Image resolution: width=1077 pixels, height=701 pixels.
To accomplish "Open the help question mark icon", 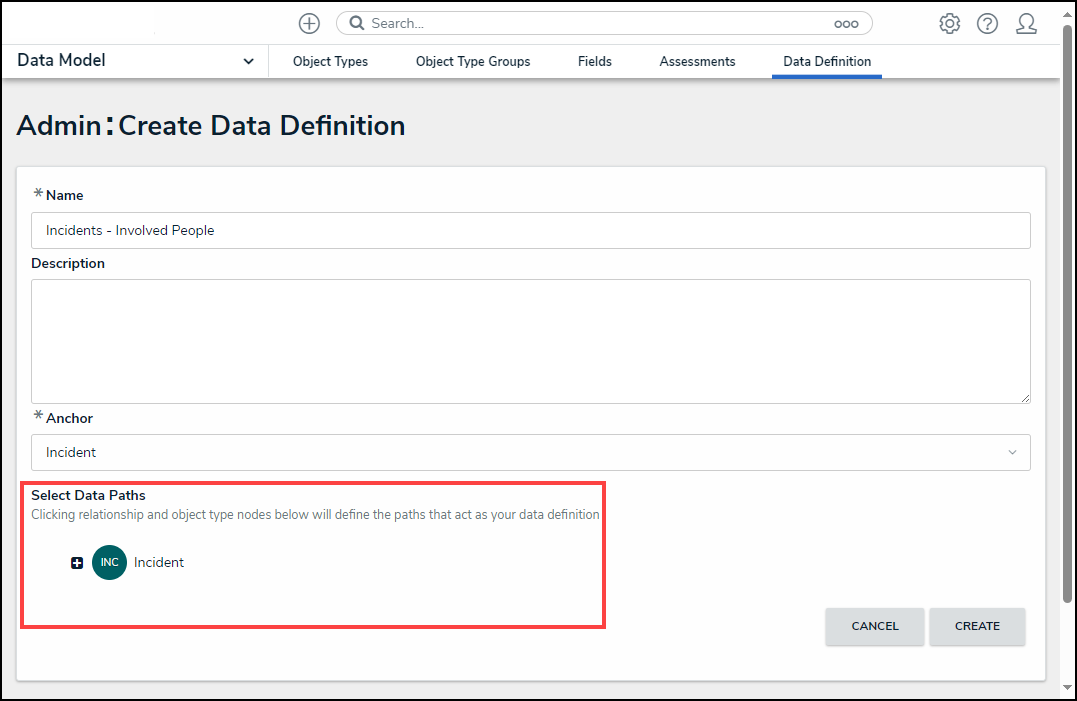I will [987, 24].
